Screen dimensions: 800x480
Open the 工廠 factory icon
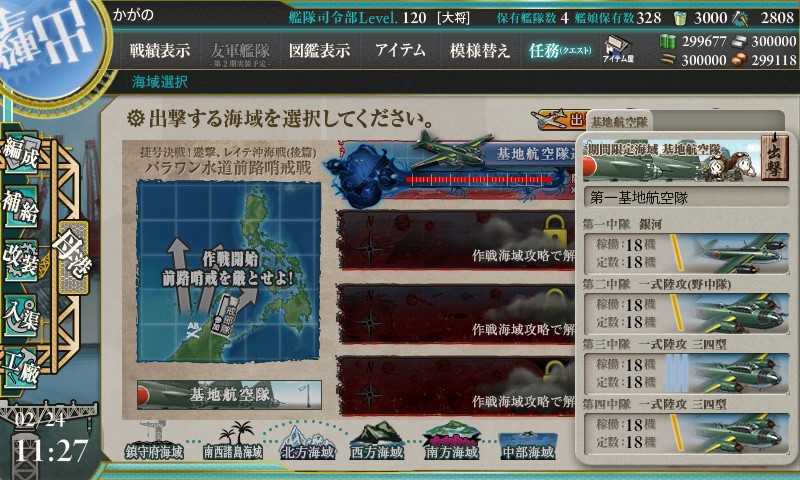coord(21,367)
